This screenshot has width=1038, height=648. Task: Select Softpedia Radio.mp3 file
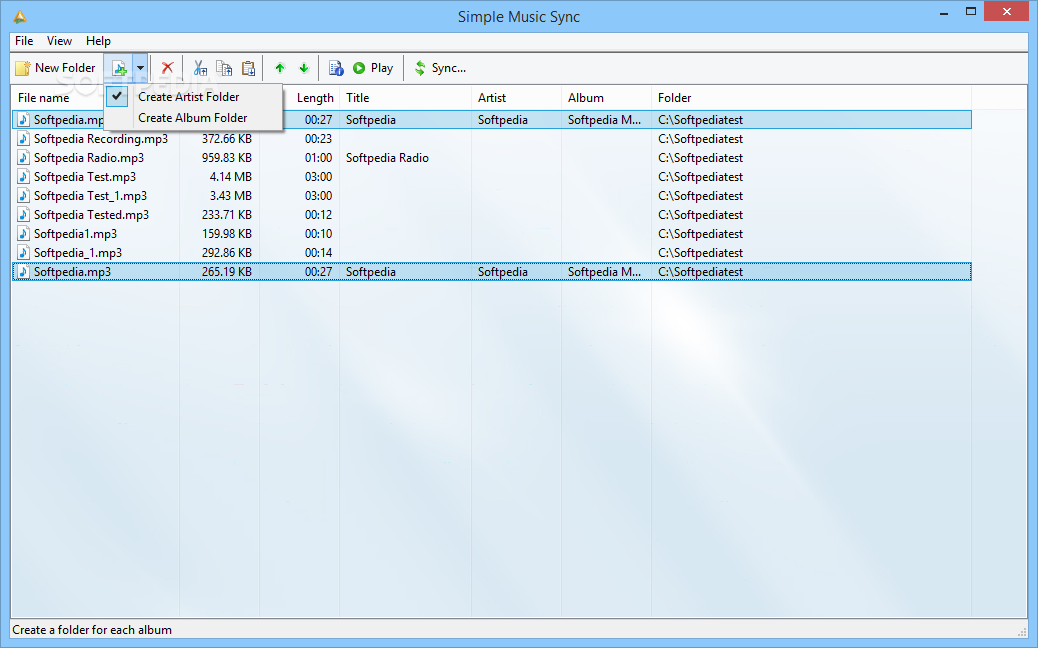coord(89,158)
